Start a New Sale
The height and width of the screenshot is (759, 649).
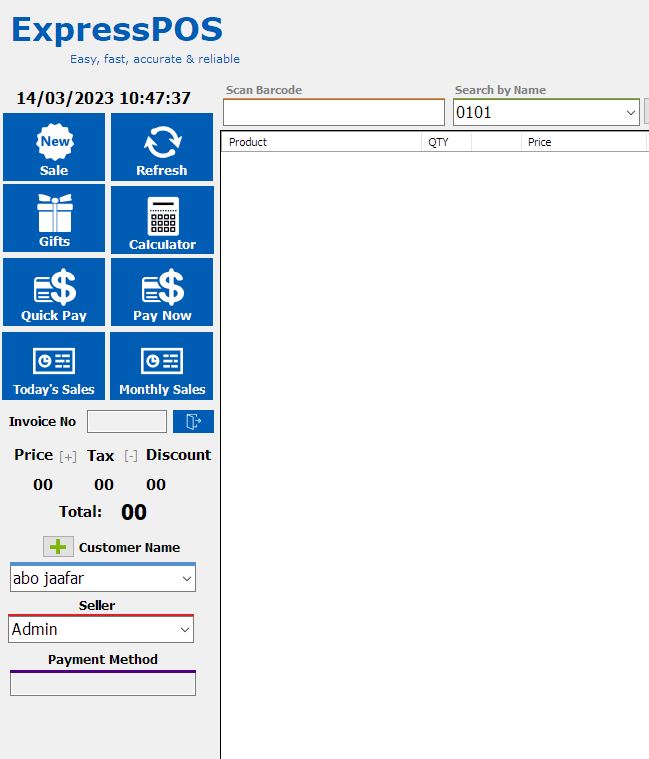[x=54, y=148]
